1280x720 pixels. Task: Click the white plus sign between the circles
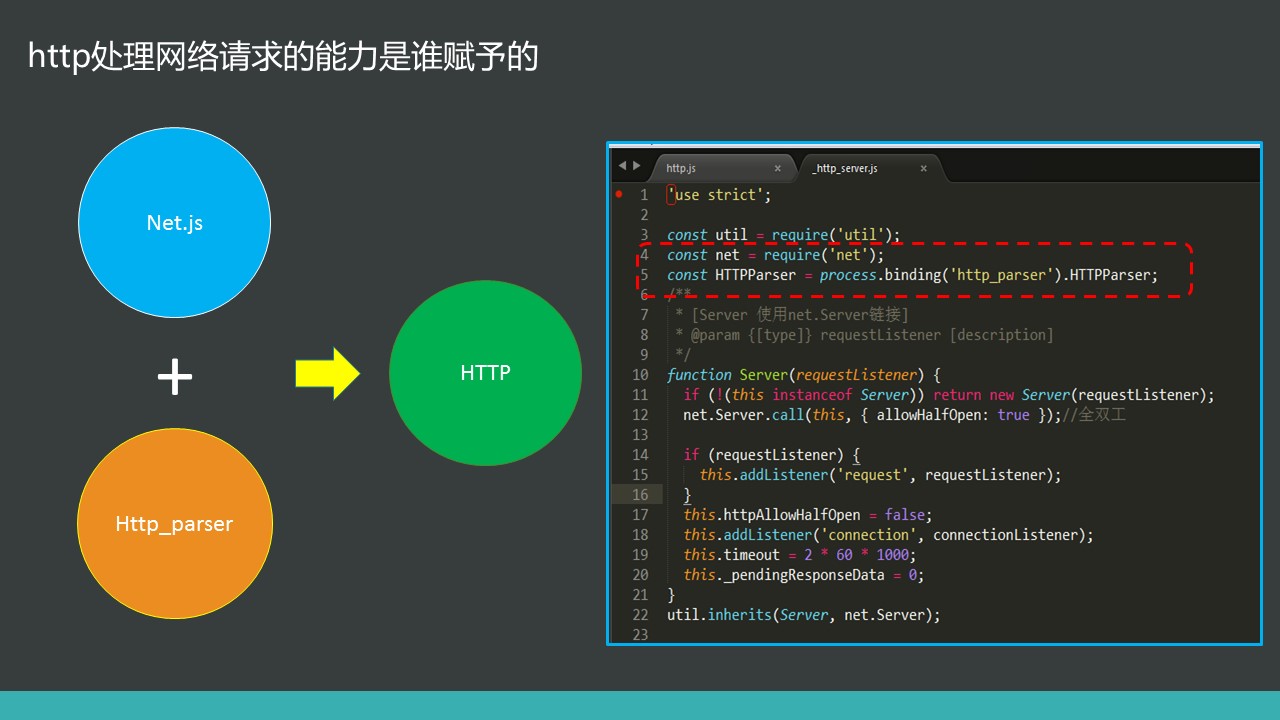point(174,376)
